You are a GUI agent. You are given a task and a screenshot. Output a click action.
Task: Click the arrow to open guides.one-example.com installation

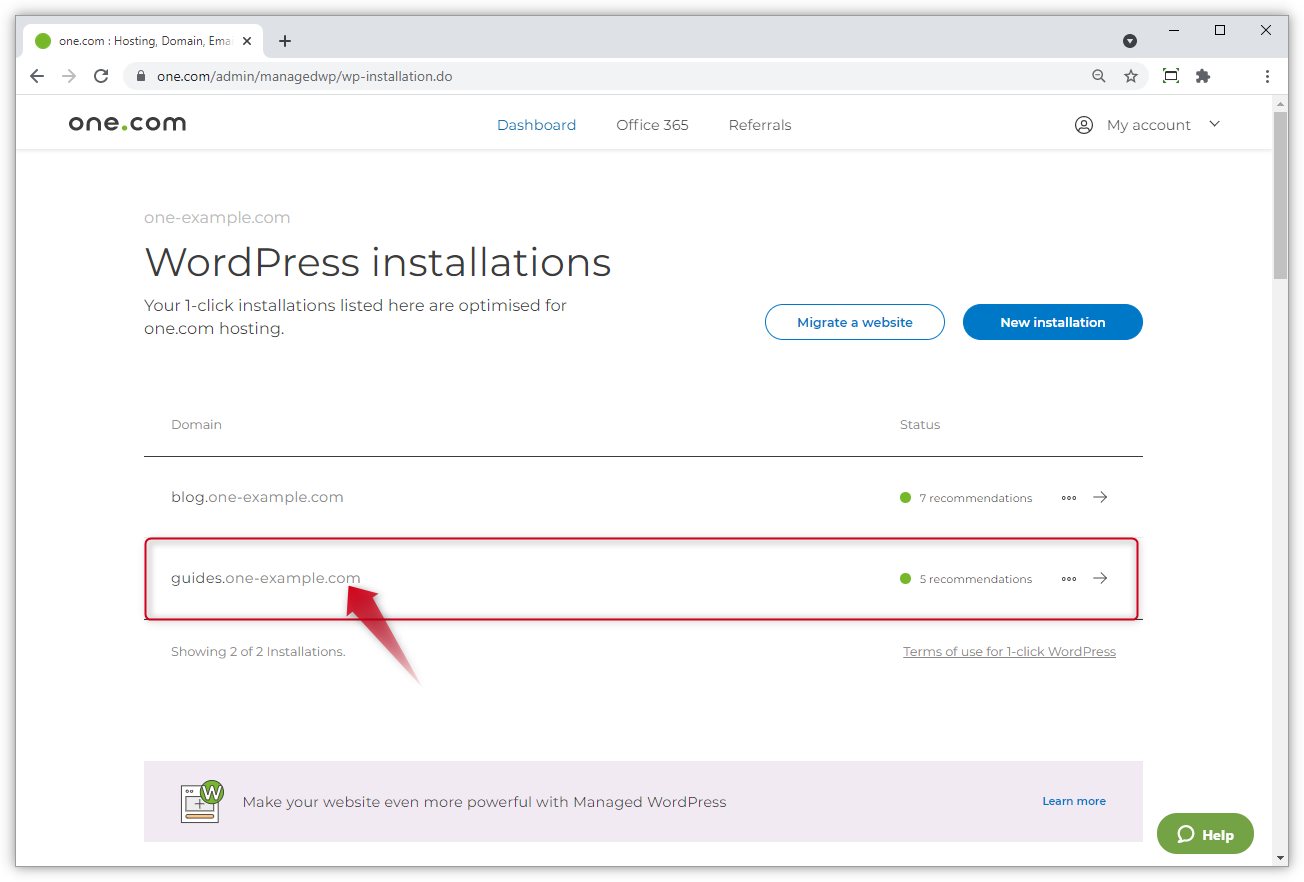click(x=1100, y=578)
